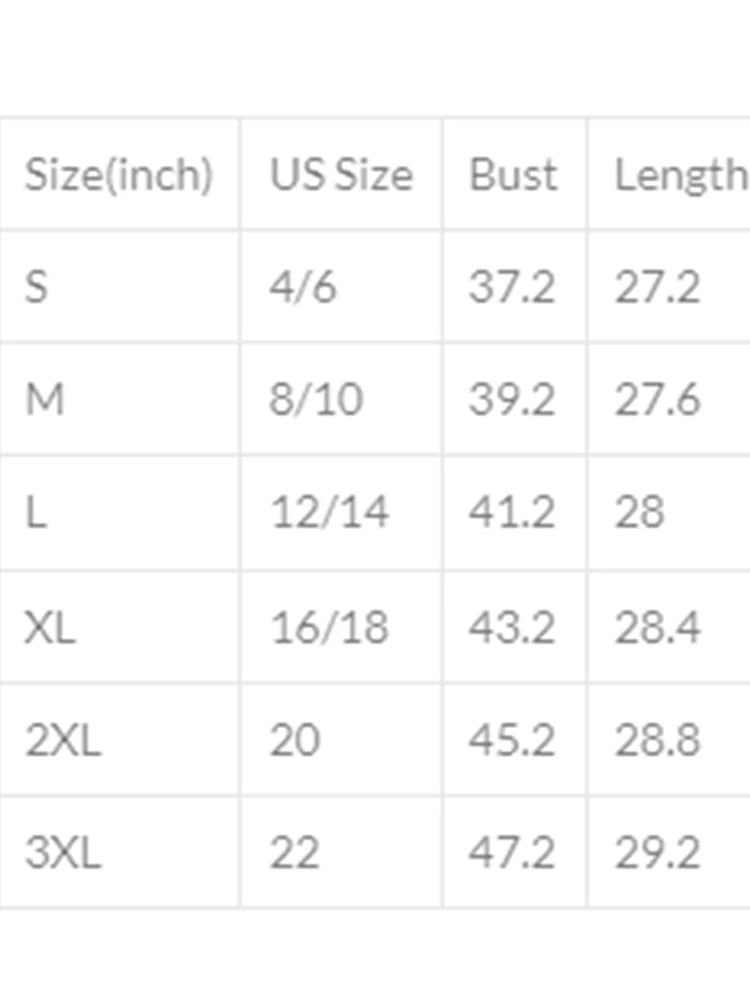Viewport: 750px width, 1000px height.
Task: Select the 3XL size row label
Action: [63, 854]
